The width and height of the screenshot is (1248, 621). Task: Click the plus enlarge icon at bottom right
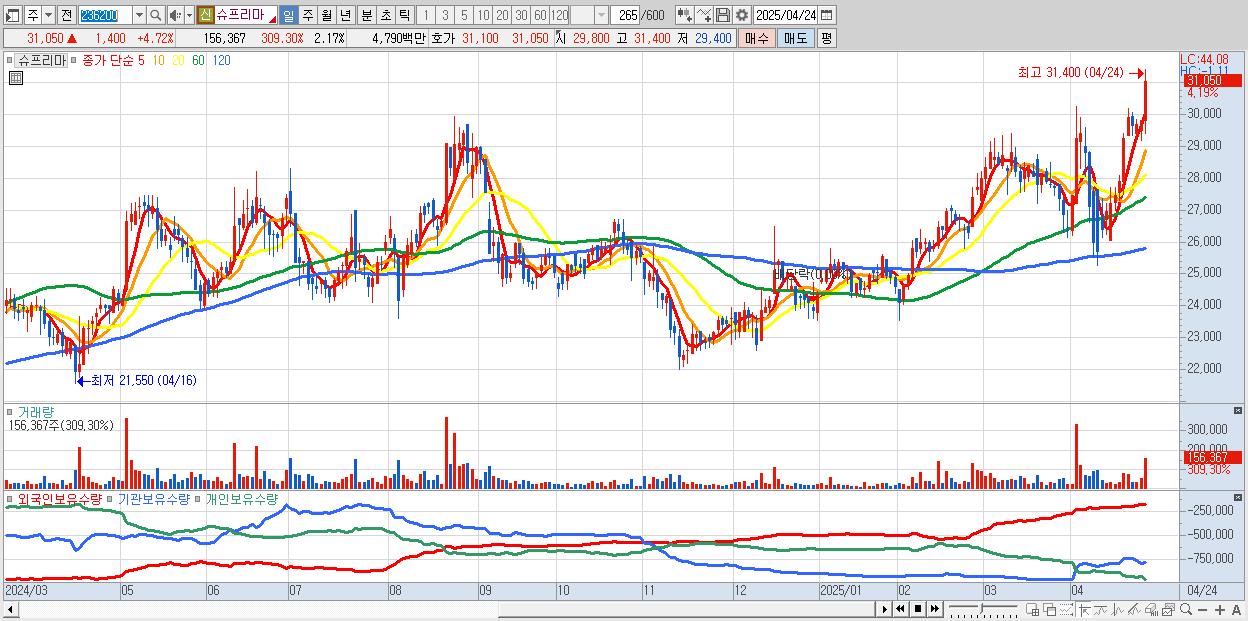1220,609
